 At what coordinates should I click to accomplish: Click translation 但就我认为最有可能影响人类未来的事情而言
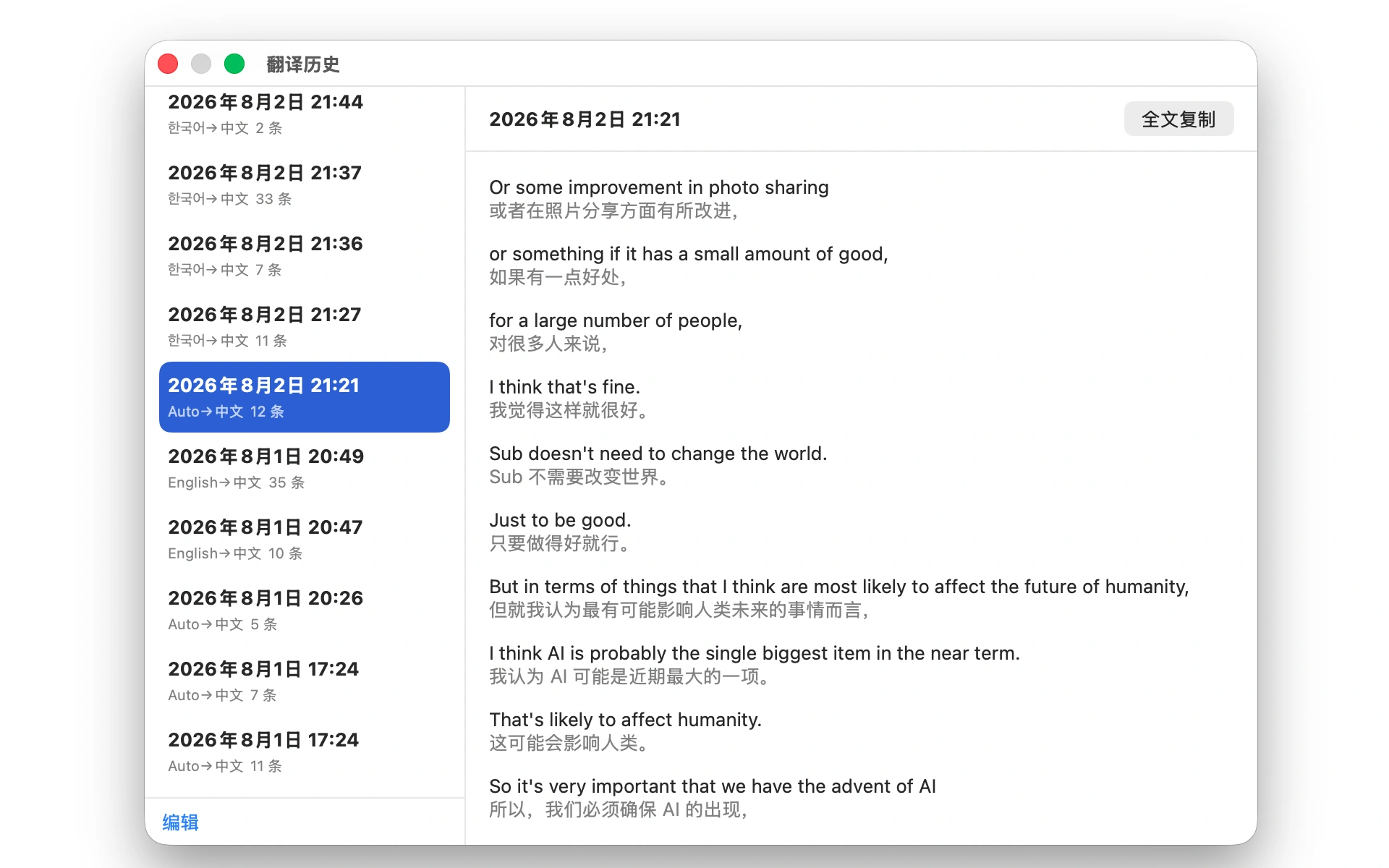click(x=679, y=610)
